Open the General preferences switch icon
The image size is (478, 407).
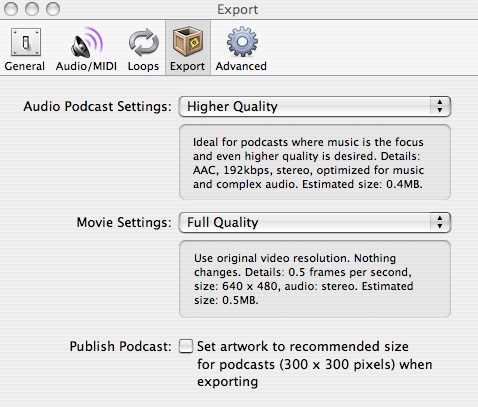tap(26, 42)
